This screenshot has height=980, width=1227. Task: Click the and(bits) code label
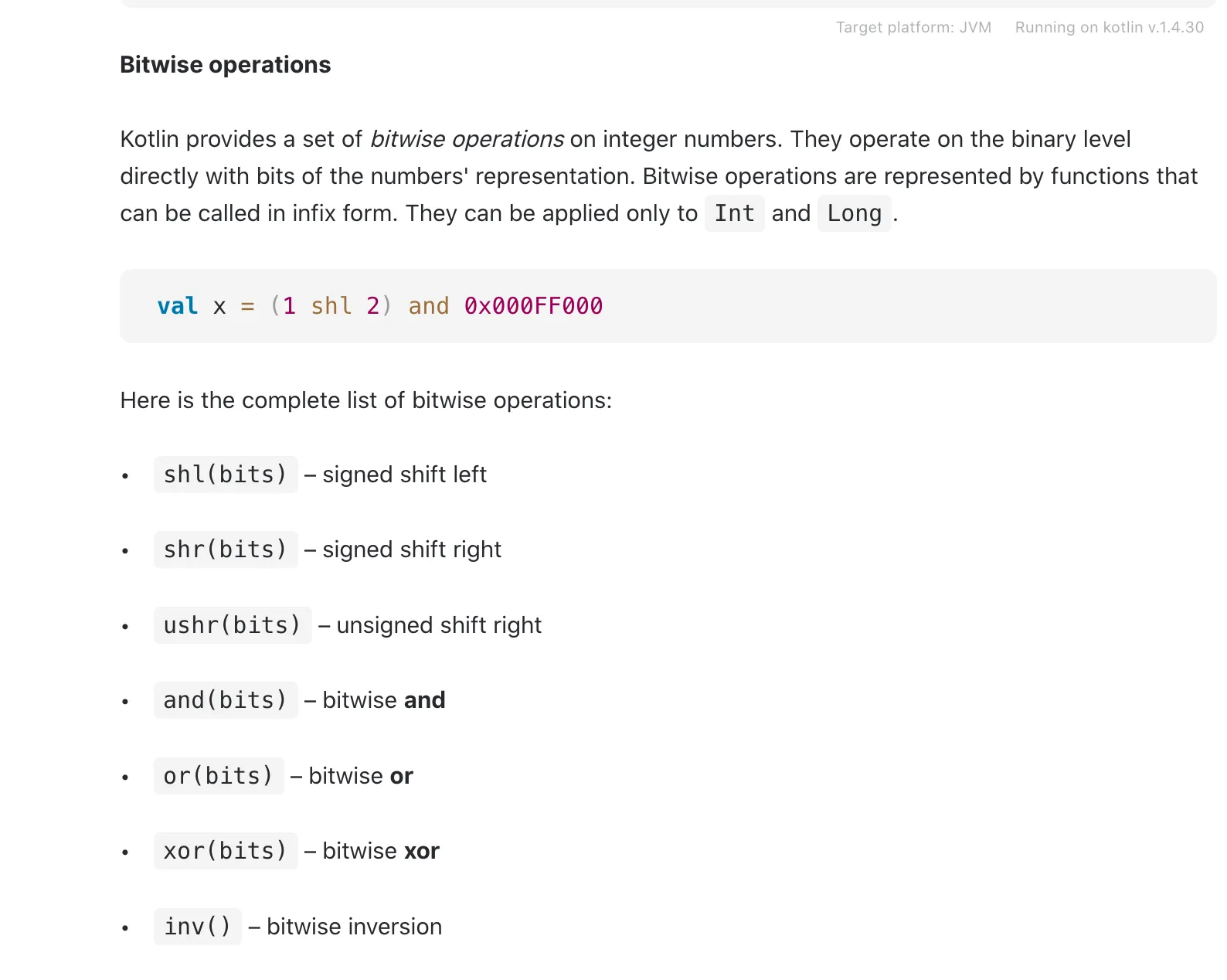(x=225, y=700)
